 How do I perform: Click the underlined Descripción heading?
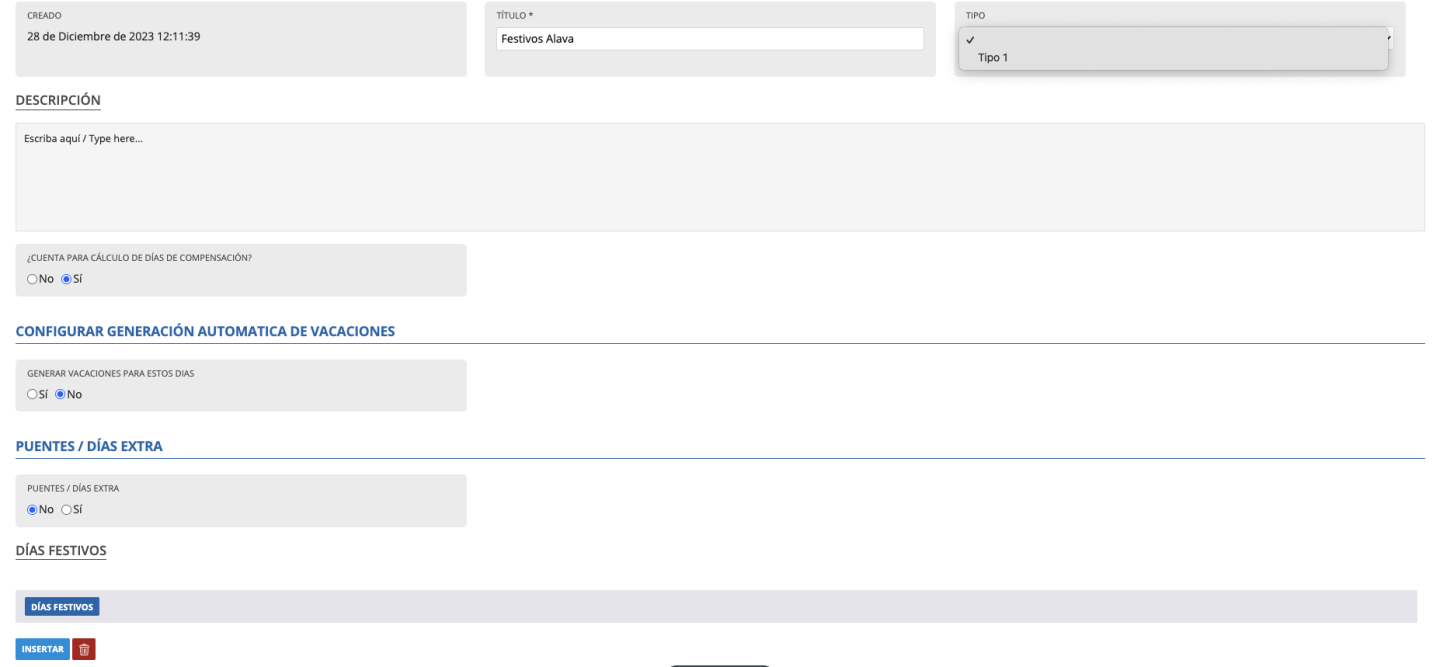click(58, 100)
